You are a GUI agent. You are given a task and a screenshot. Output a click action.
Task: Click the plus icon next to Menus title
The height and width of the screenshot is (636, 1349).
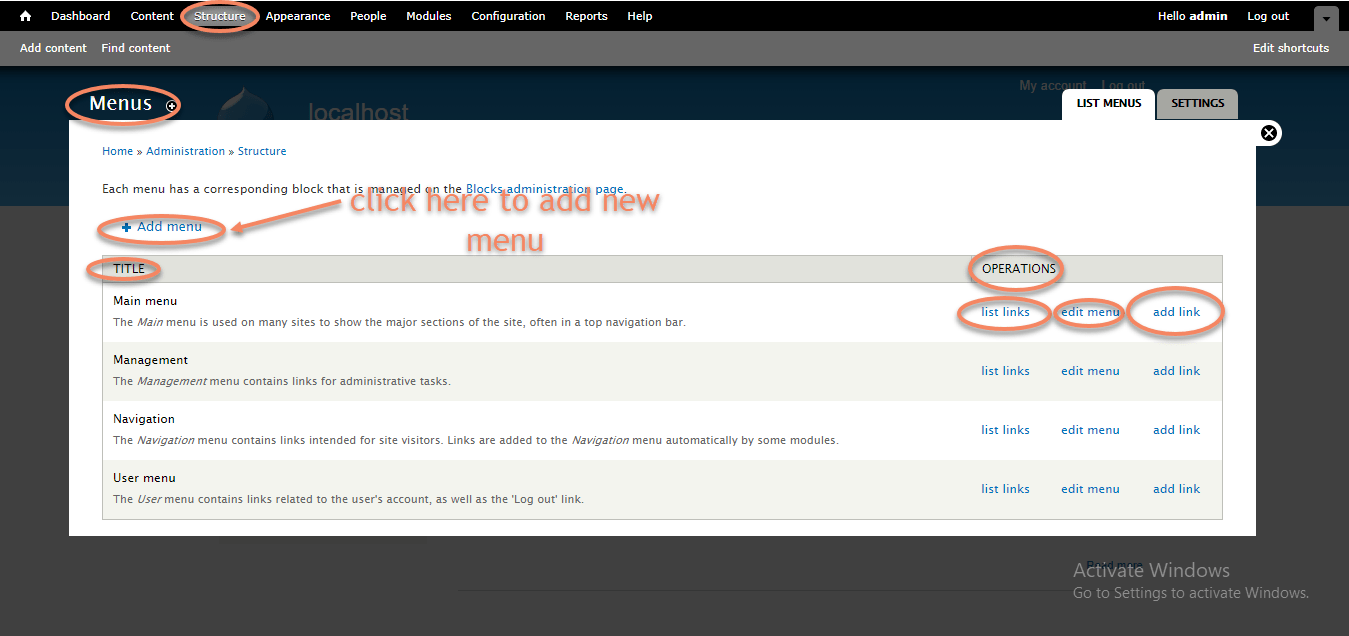click(x=172, y=106)
